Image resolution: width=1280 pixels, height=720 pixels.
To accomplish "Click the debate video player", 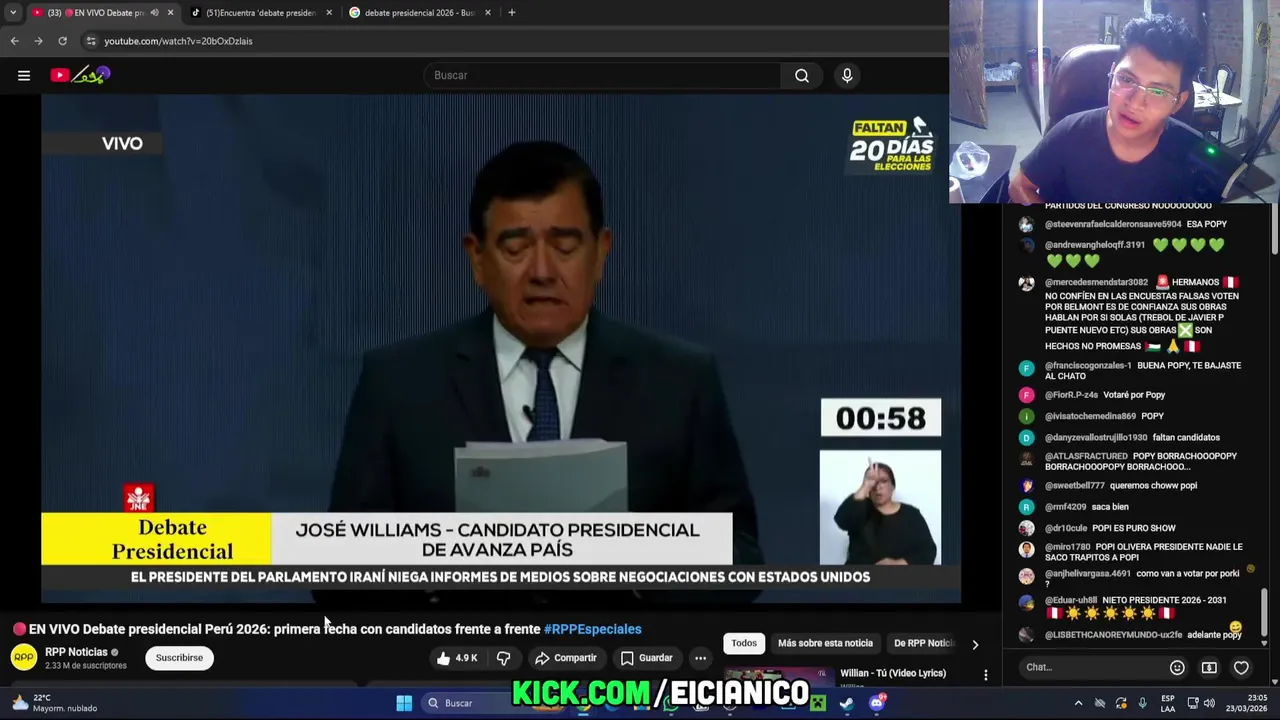I will tap(501, 349).
